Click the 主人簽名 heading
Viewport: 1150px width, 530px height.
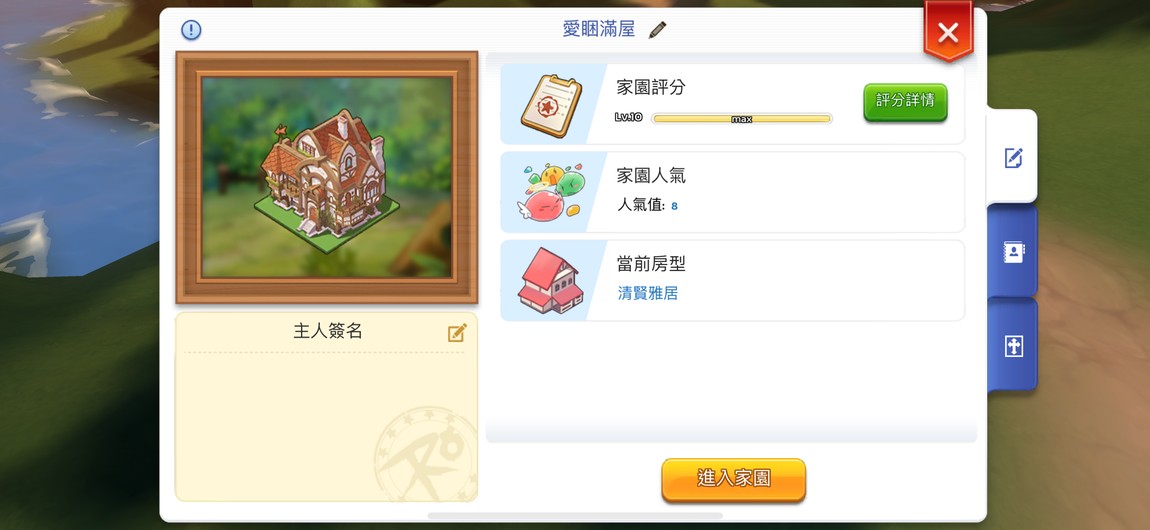328,331
